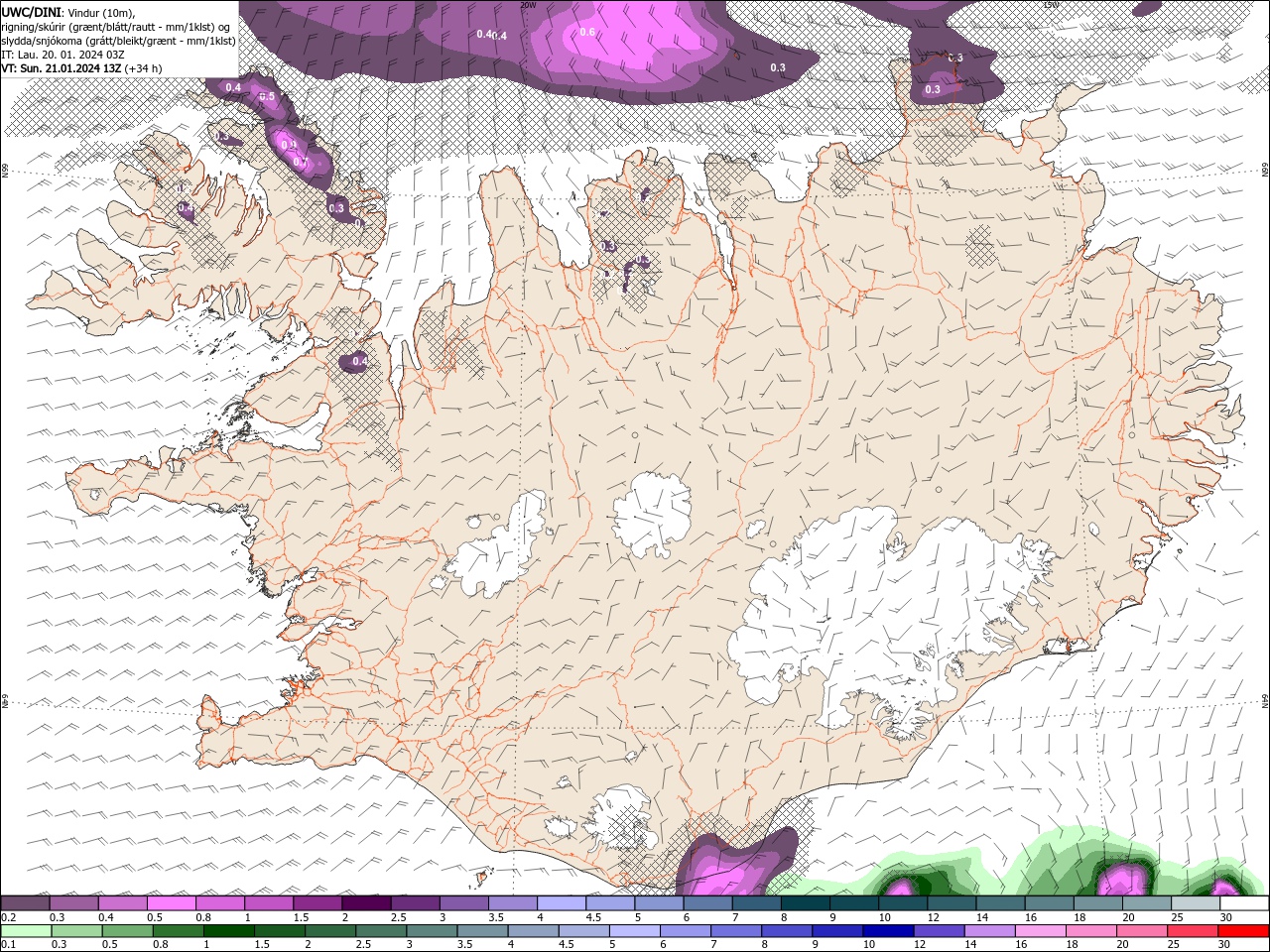
Task: Pick the palest green rain swatch after 0.1
Action: tap(26, 931)
